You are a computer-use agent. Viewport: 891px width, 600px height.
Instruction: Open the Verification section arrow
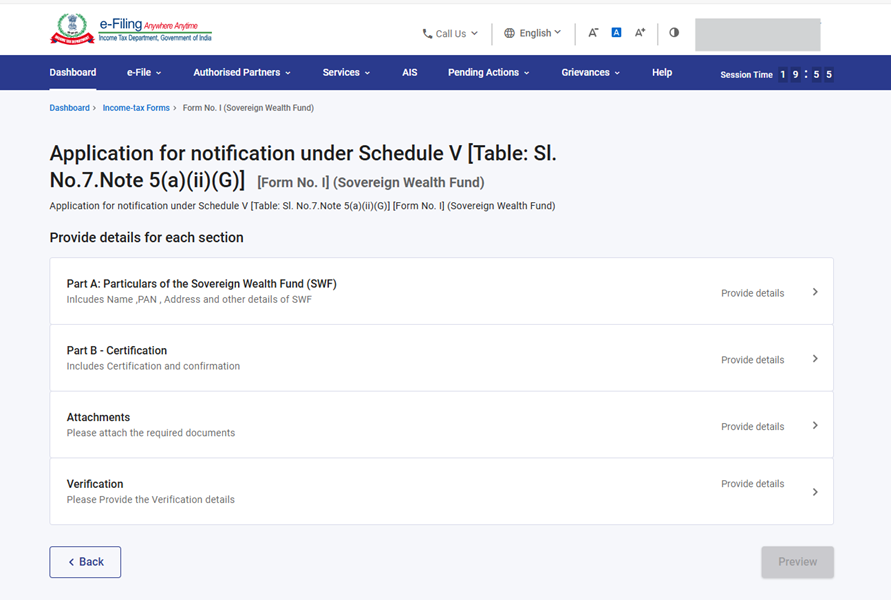[815, 492]
